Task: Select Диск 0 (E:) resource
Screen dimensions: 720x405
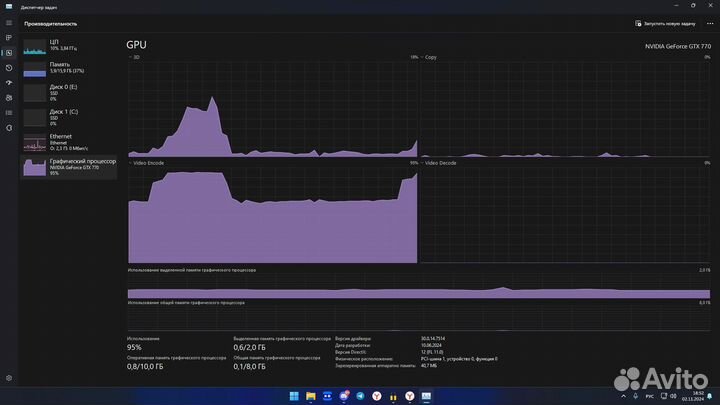Action: coord(69,92)
